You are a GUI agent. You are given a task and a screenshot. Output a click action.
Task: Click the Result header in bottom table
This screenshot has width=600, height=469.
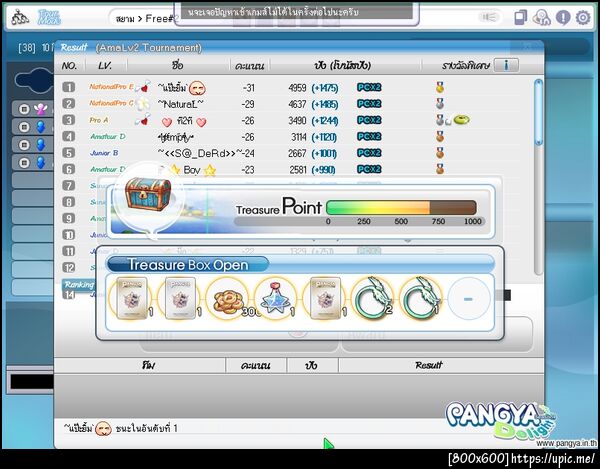429,365
